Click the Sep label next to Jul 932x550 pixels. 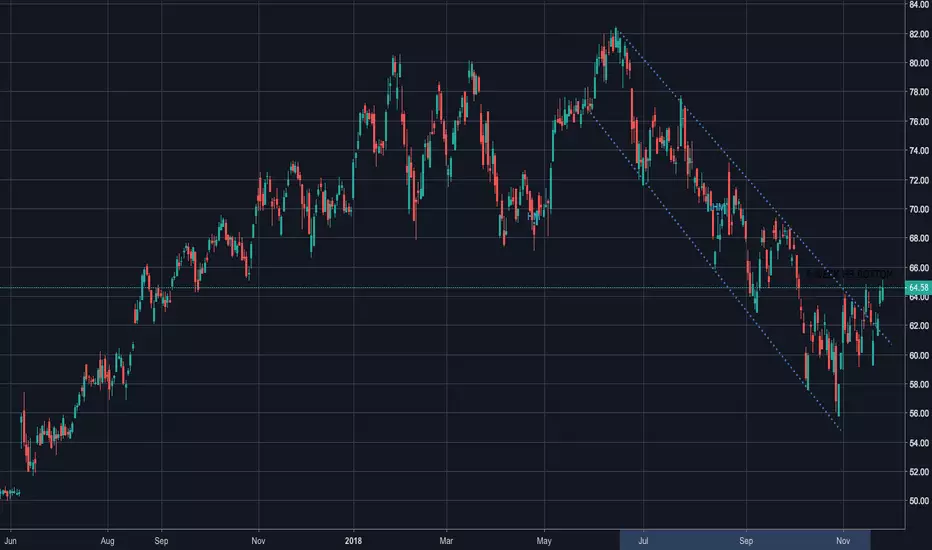coord(746,541)
